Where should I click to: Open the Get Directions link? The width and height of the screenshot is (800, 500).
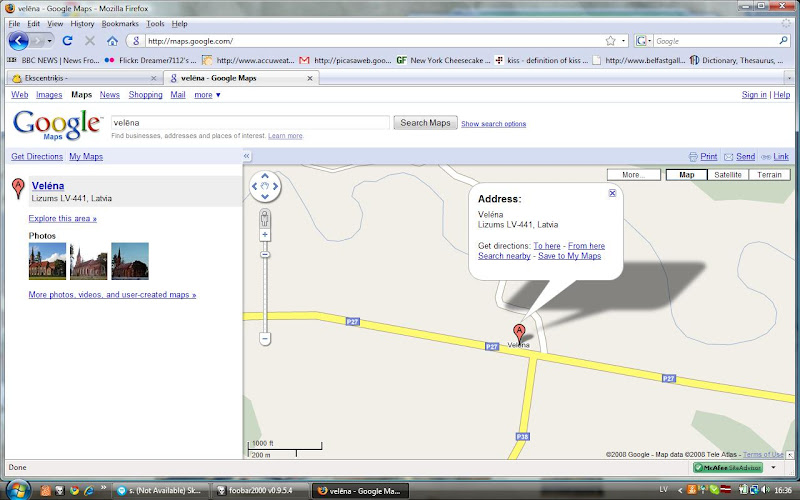(37, 156)
